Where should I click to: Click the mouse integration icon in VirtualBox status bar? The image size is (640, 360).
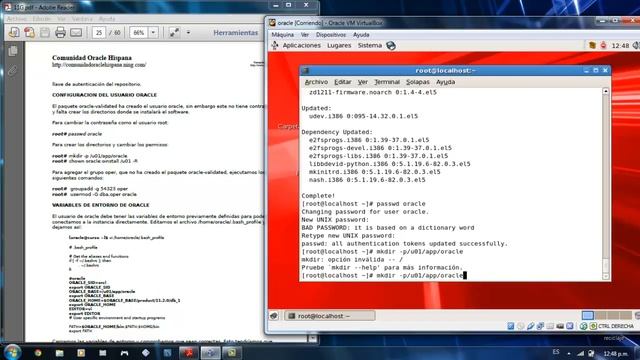584,326
